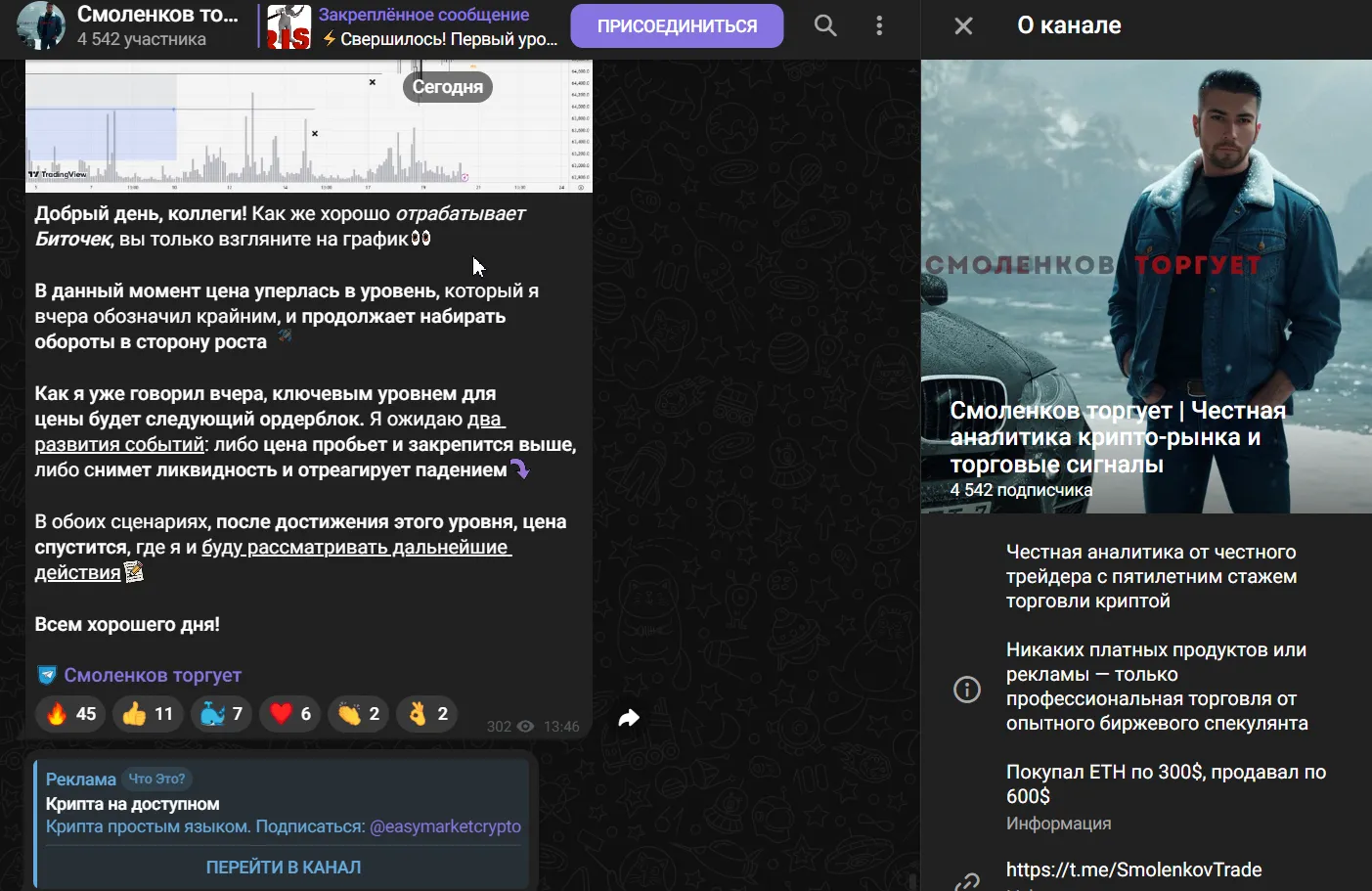This screenshot has height=891, width=1372.
Task: Click the Что Это? ad label
Action: coord(156,779)
